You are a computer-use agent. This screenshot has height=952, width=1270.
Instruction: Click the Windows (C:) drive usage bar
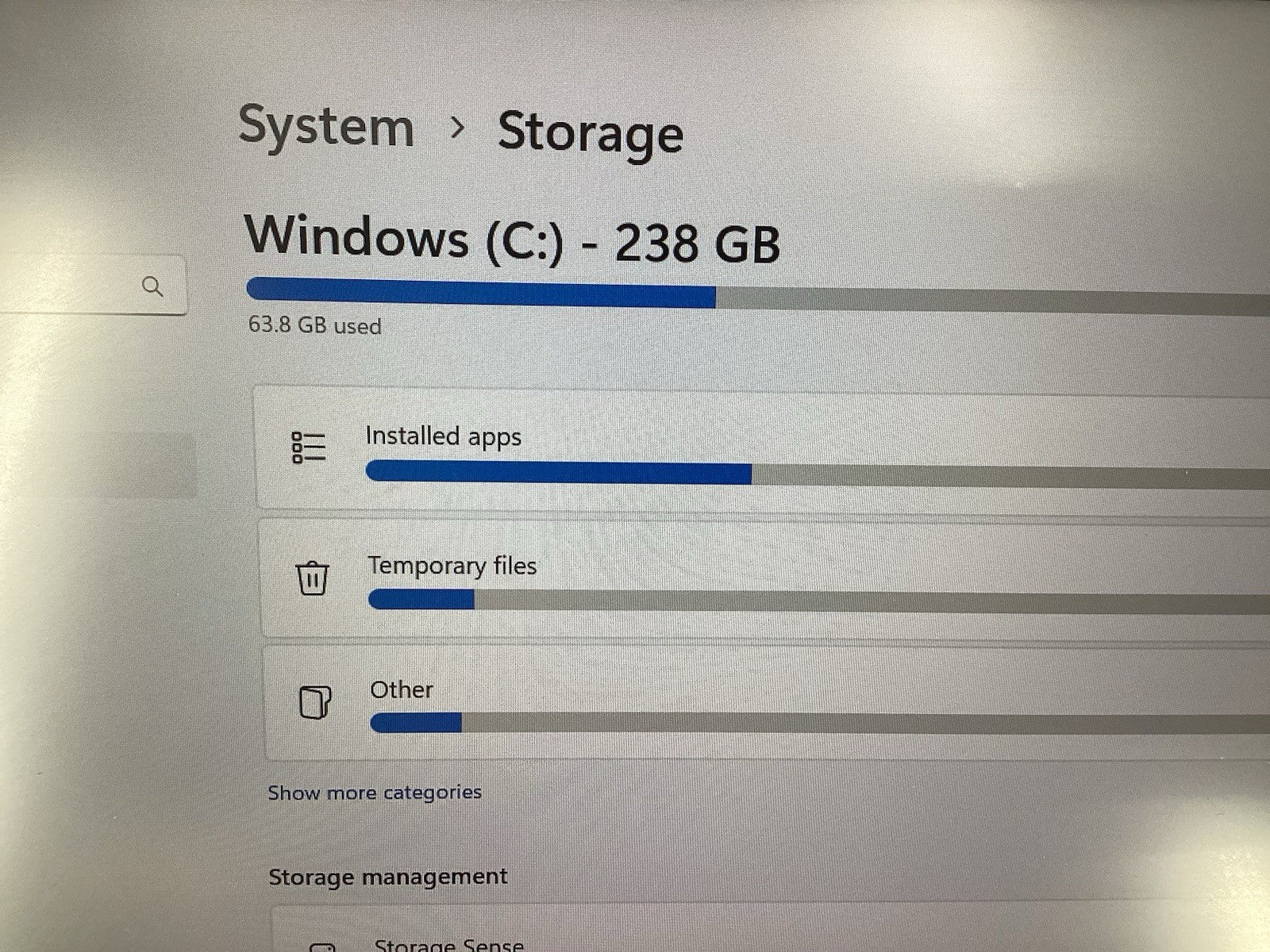pos(758,296)
